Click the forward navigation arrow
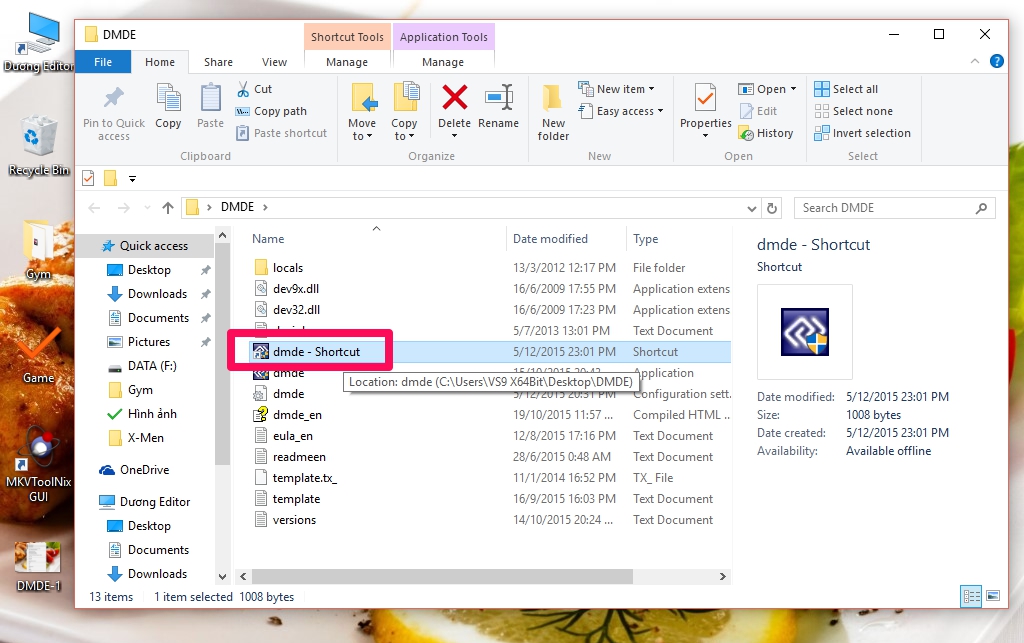 123,208
